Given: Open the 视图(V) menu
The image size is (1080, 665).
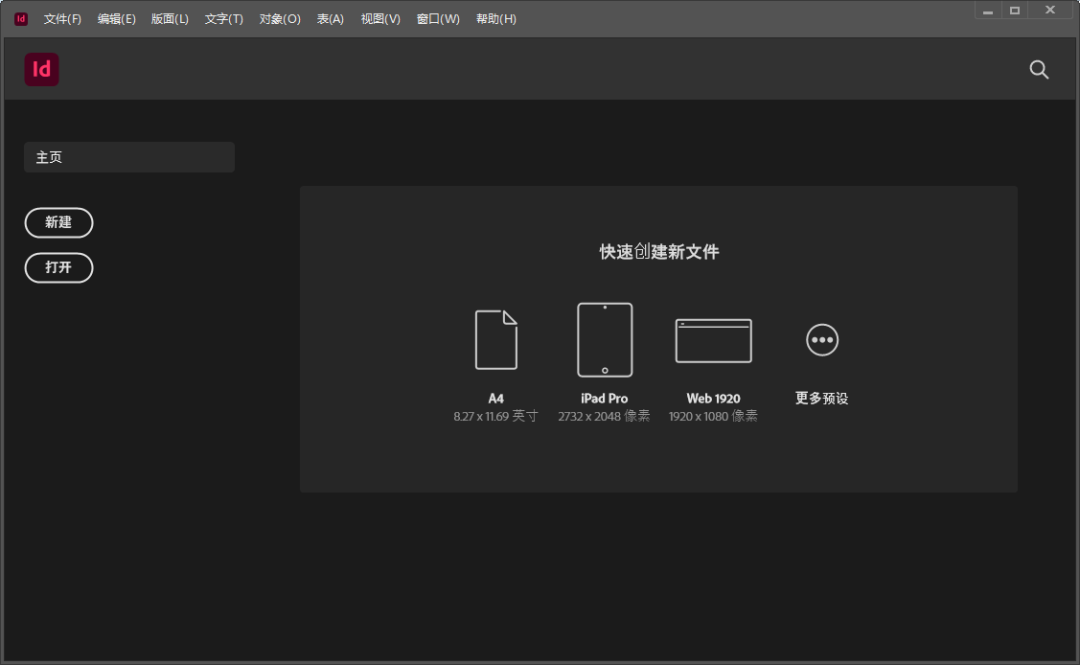Looking at the screenshot, I should (x=380, y=19).
